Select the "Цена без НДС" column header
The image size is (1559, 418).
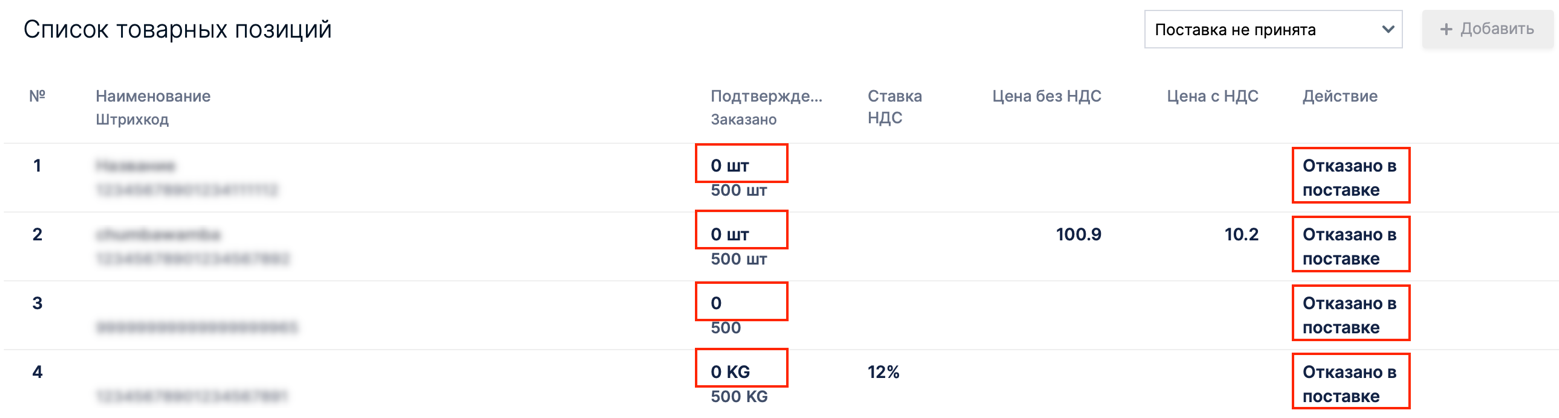click(1047, 97)
